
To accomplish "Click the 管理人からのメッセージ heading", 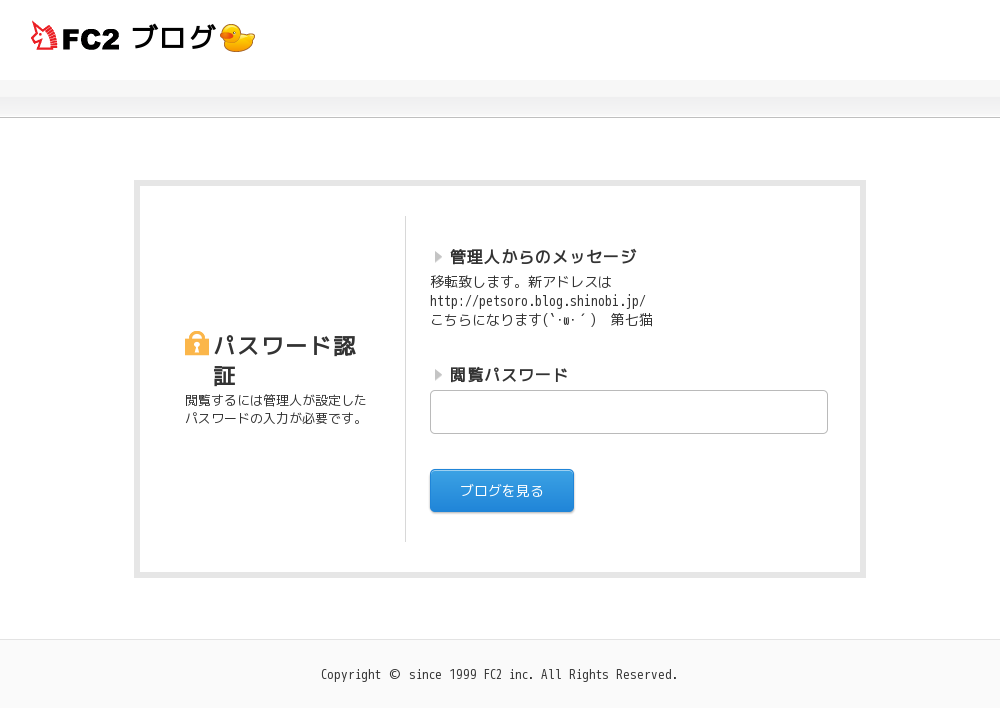I will pyautogui.click(x=543, y=257).
